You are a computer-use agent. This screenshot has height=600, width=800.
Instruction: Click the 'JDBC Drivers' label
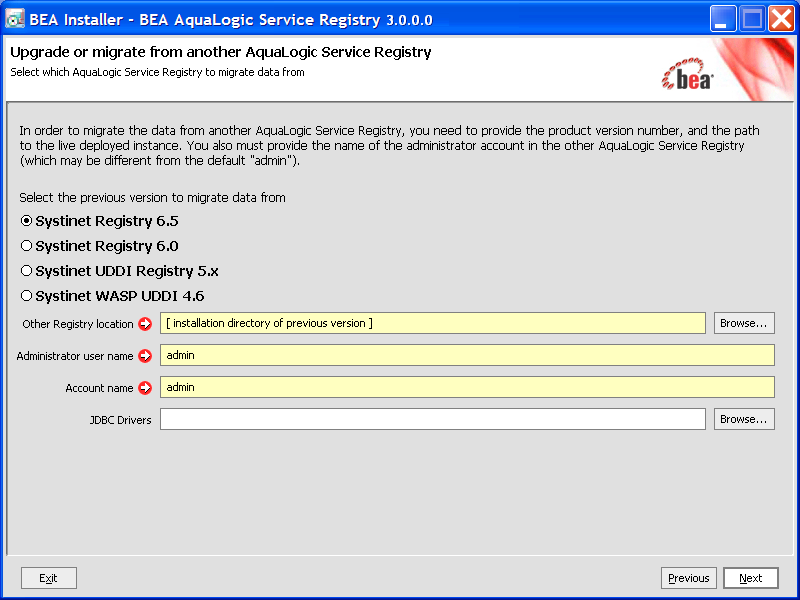120,420
